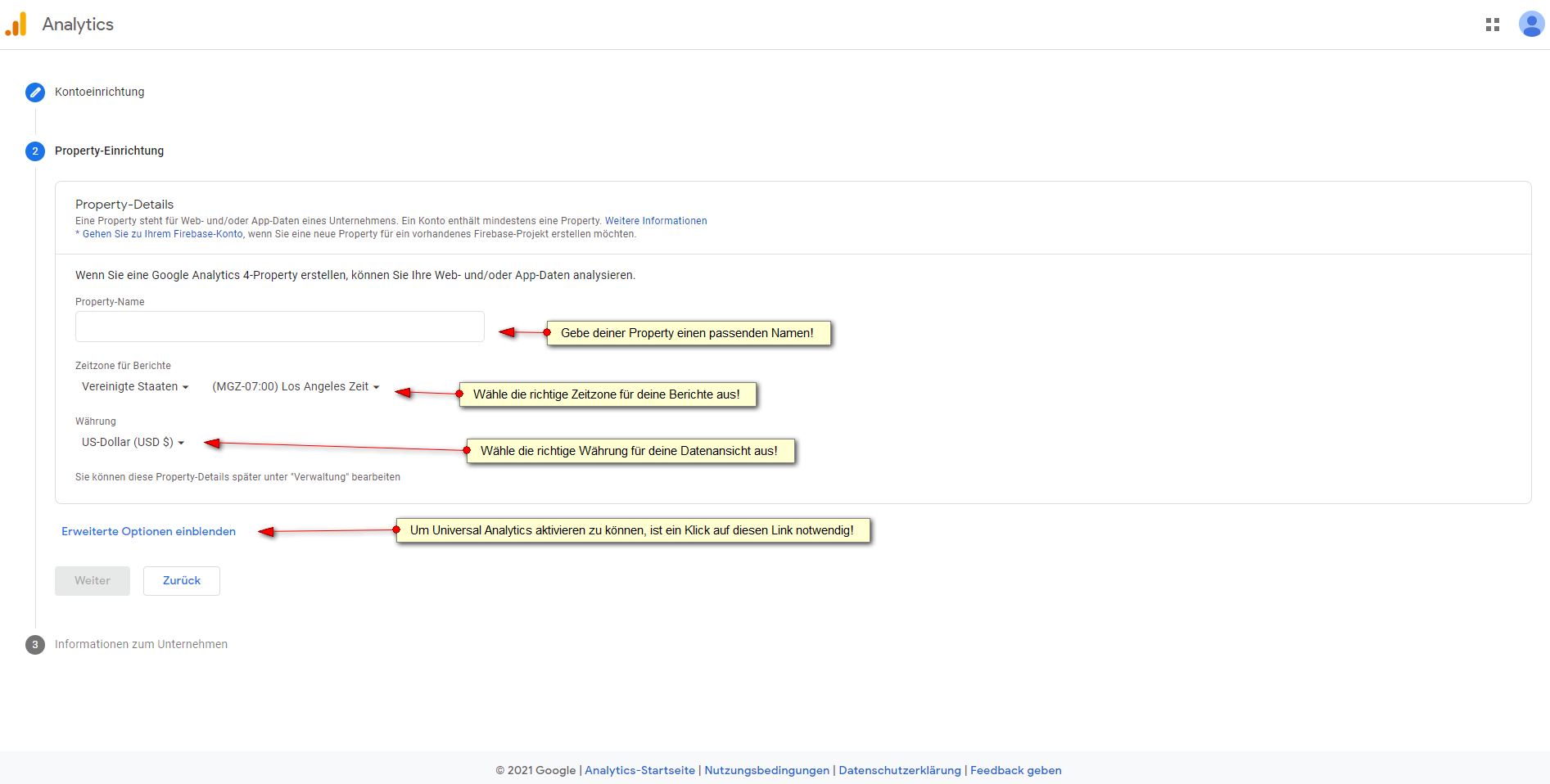Click the Verwaltung hint text line

tap(237, 477)
